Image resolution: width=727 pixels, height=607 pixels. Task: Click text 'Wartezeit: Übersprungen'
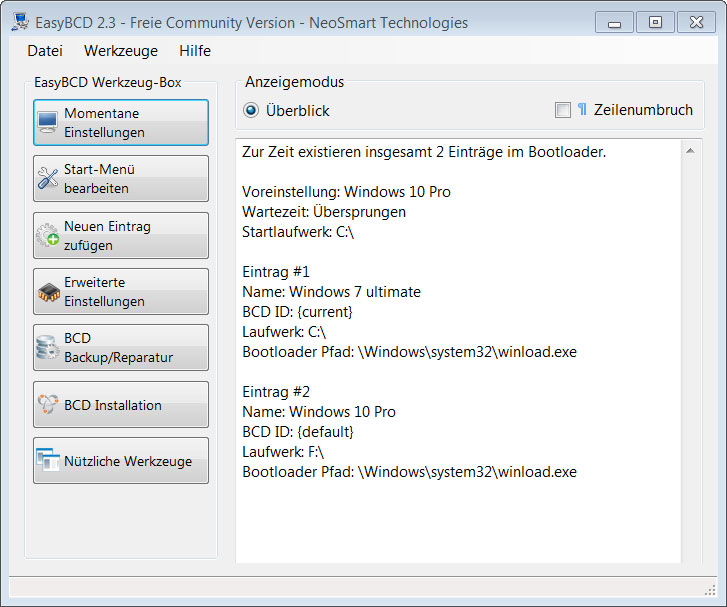coord(324,211)
